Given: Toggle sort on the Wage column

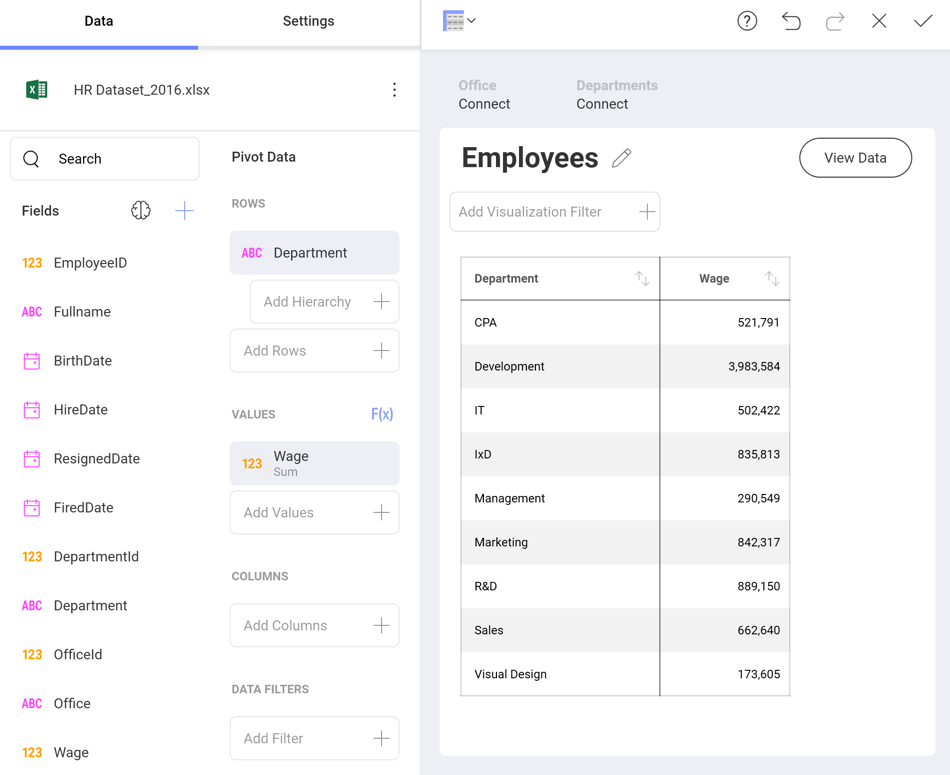Looking at the screenshot, I should click(x=772, y=279).
